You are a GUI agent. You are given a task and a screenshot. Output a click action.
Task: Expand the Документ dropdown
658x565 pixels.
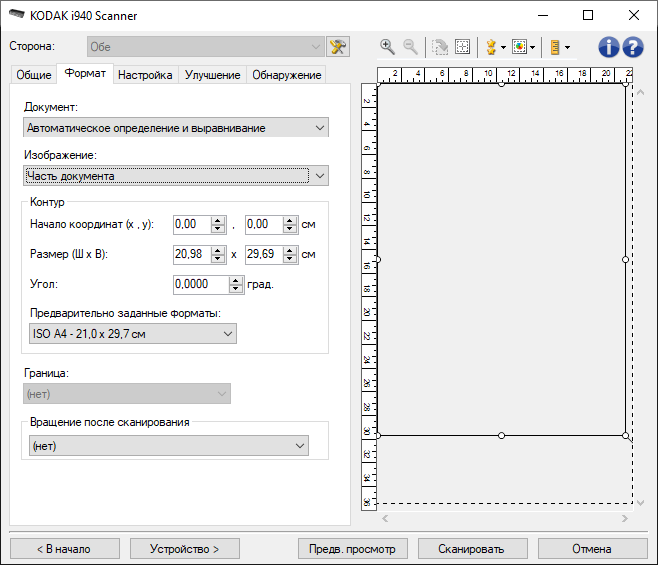click(x=175, y=128)
